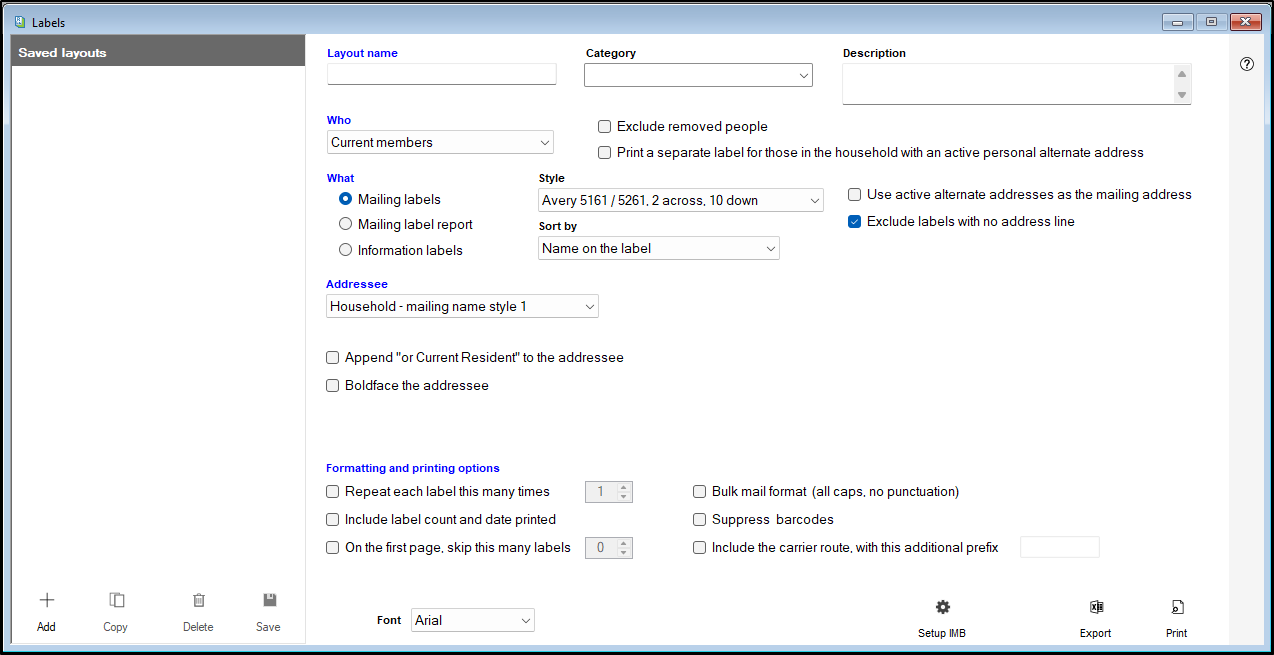Open the help question mark icon
1274x655 pixels.
click(1246, 64)
